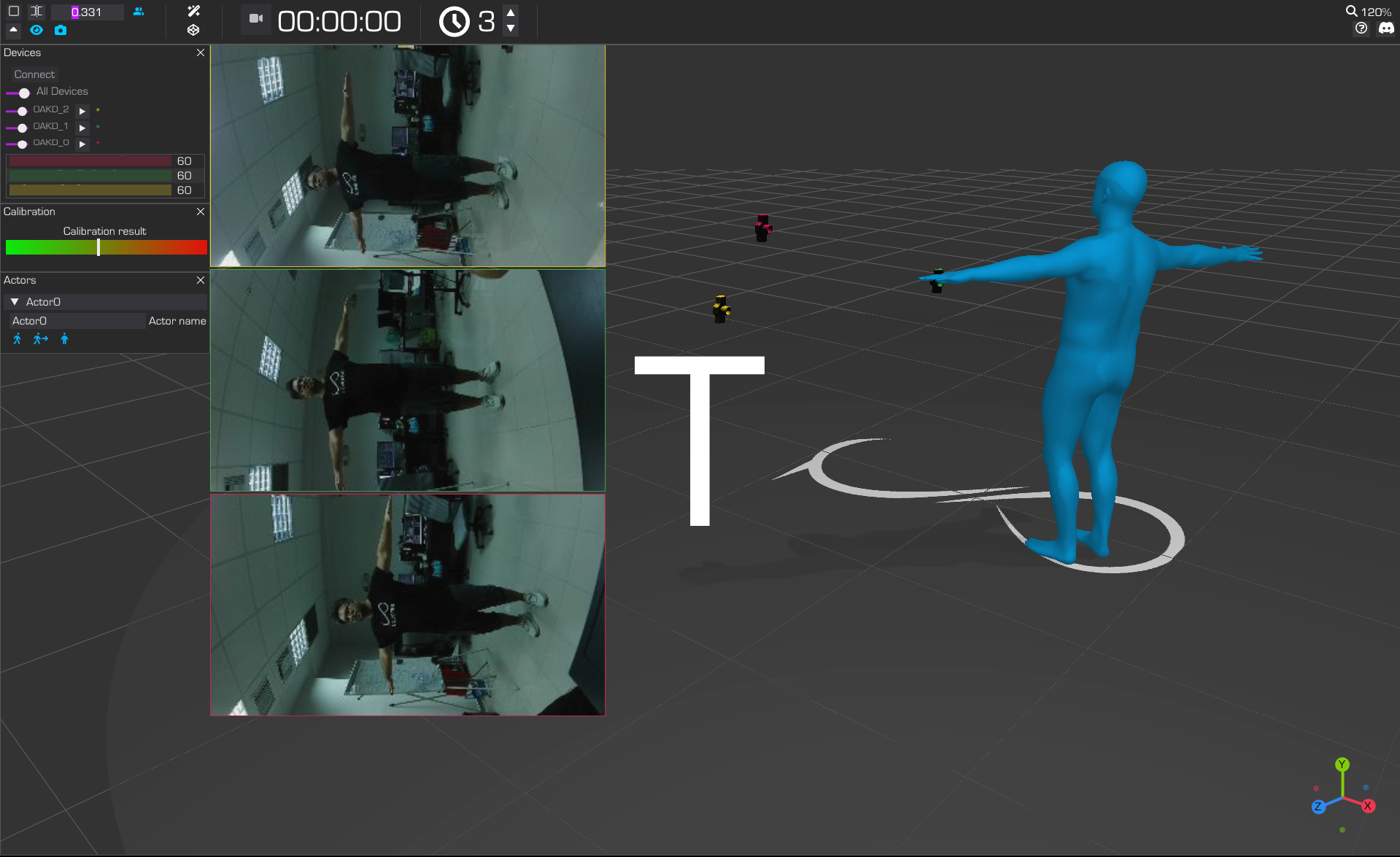This screenshot has width=1400, height=857.
Task: Click the play button for OAKD_2
Action: coord(82,111)
